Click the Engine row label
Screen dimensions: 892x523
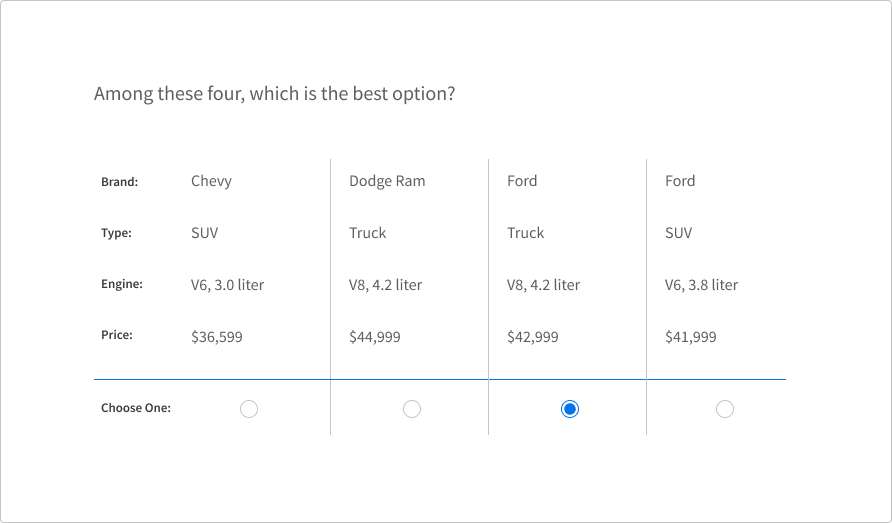(x=122, y=284)
